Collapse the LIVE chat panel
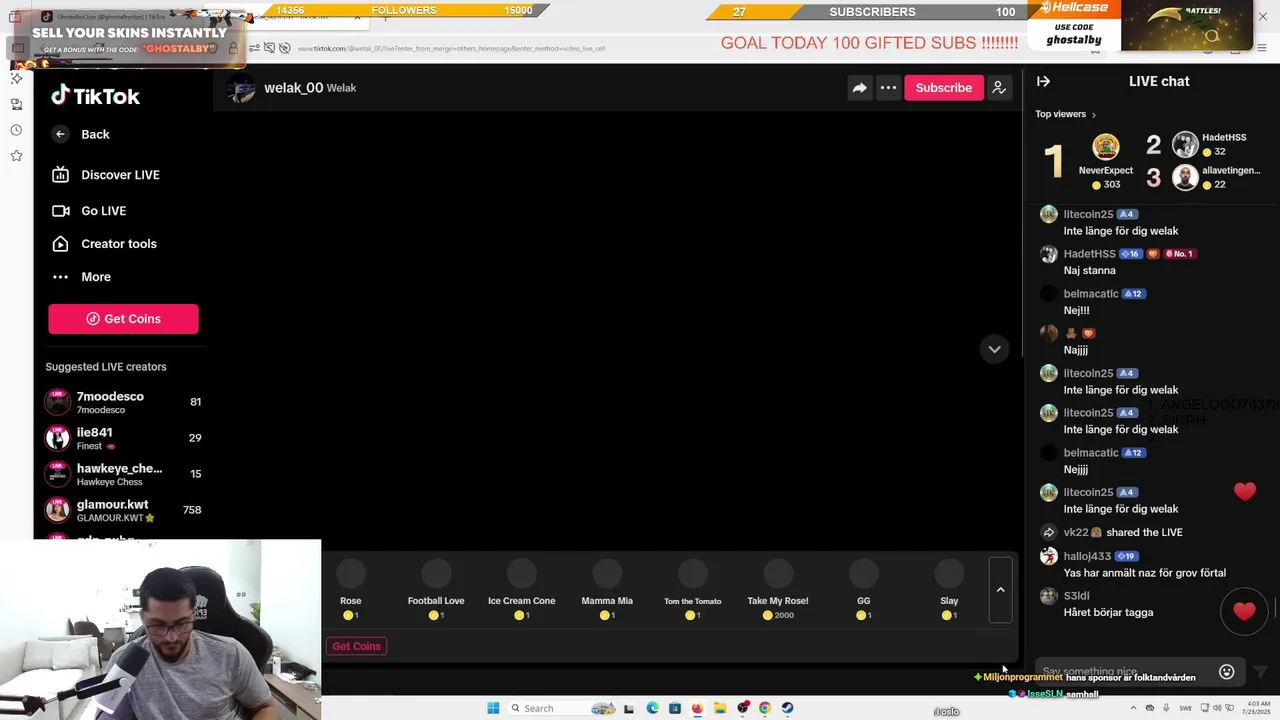 (x=1043, y=82)
